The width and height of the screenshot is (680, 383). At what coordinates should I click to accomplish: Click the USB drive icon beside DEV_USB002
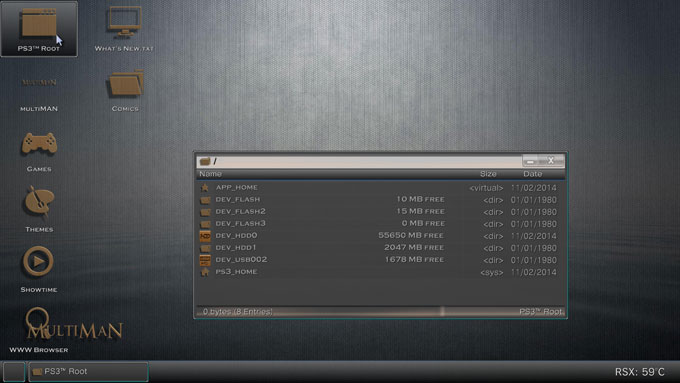point(205,260)
